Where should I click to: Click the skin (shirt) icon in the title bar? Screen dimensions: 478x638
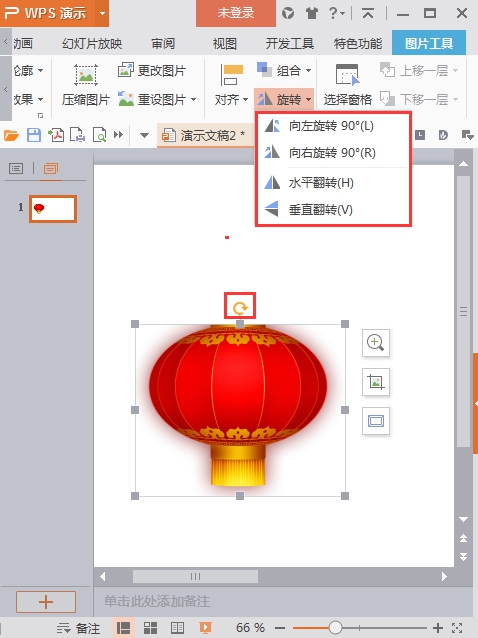point(312,13)
